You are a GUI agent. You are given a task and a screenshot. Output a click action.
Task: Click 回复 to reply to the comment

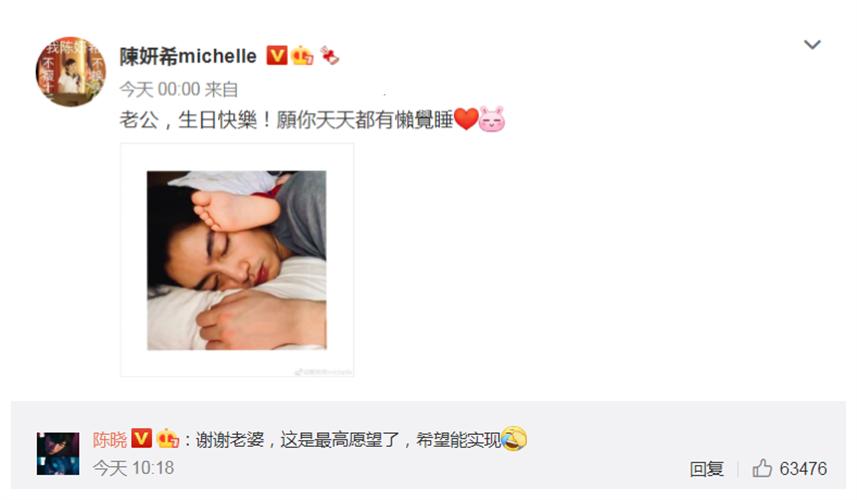706,468
